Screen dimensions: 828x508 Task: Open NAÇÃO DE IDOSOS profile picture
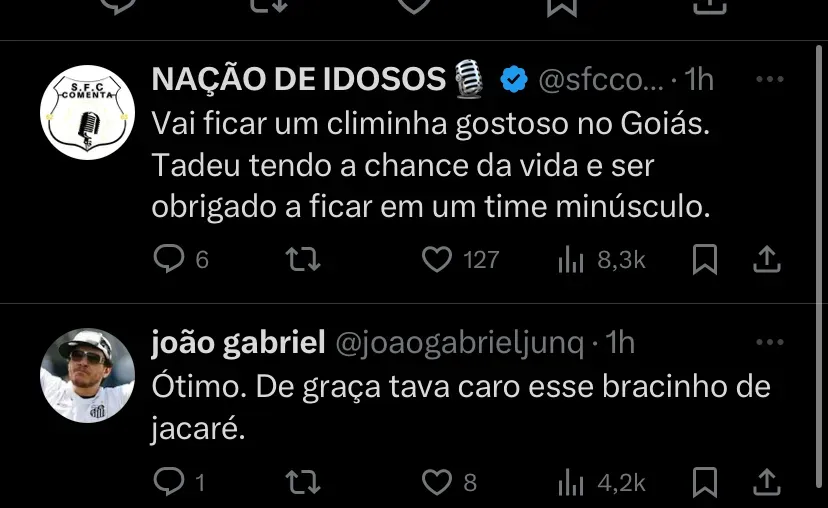[87, 113]
